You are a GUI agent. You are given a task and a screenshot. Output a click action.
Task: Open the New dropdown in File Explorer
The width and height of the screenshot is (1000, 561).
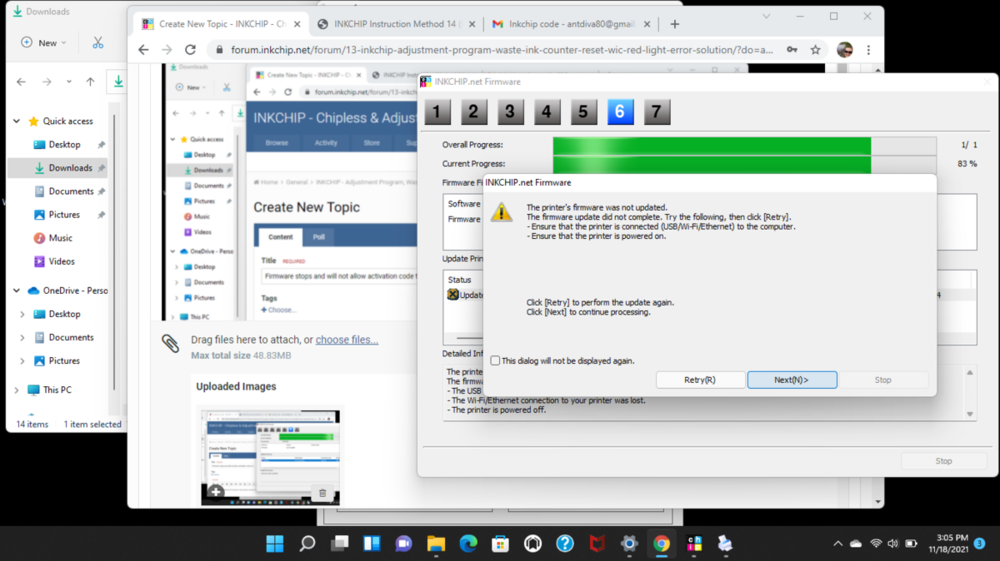click(x=43, y=43)
